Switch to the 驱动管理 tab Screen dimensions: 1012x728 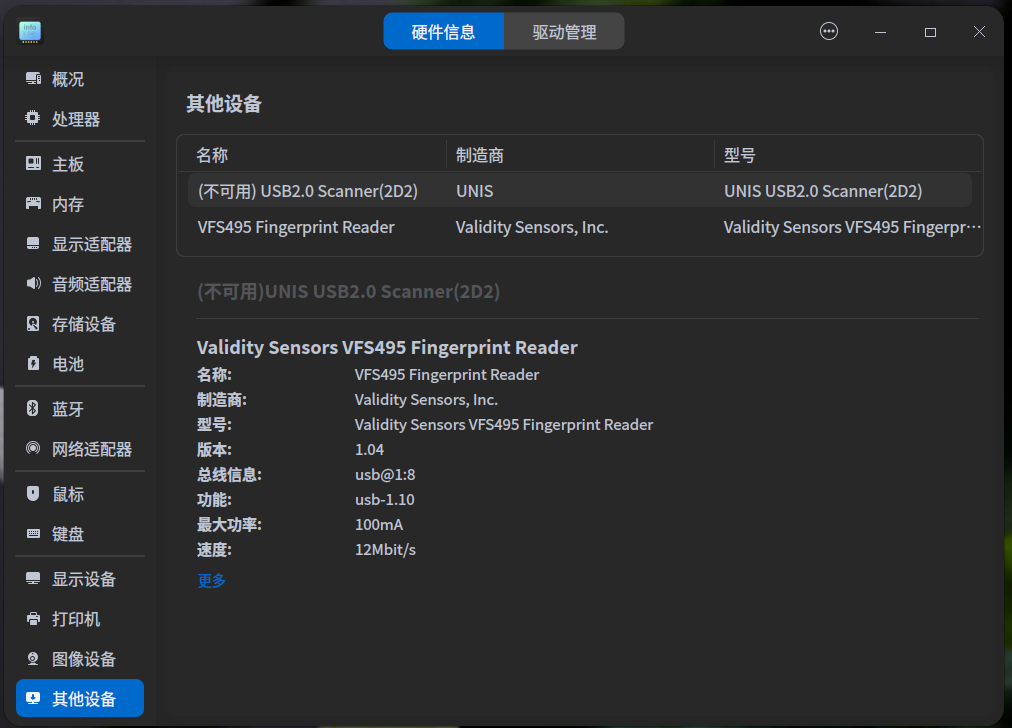tap(564, 32)
